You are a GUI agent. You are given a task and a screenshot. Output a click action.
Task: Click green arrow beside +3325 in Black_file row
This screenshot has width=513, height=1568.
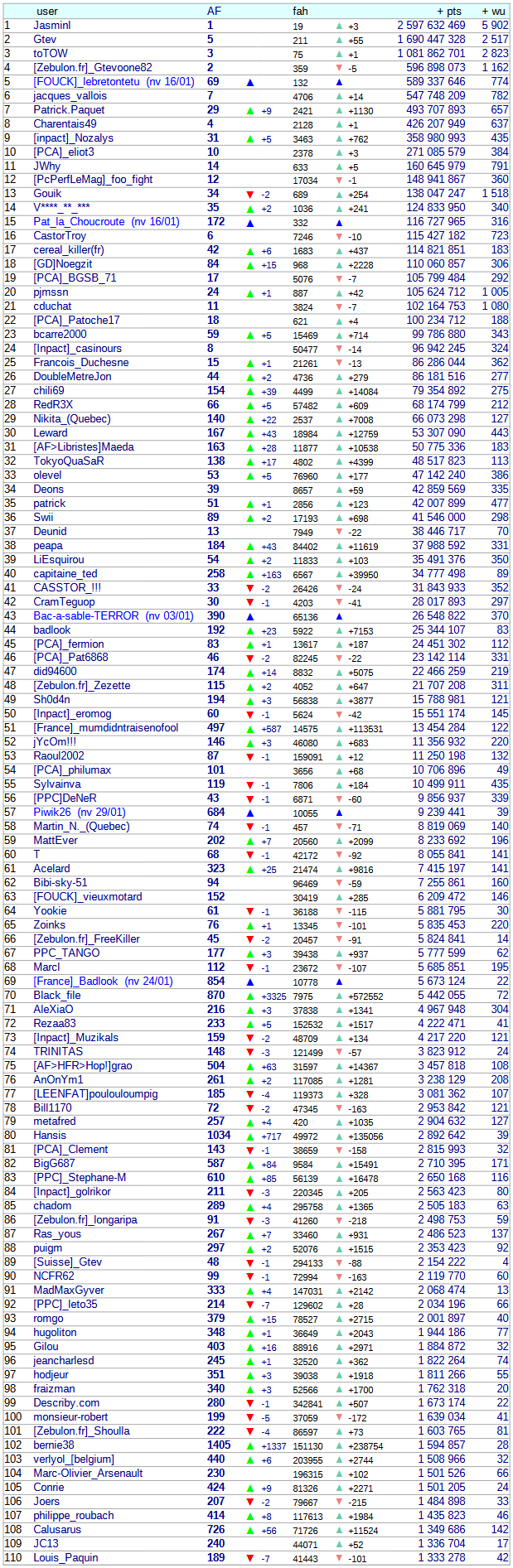point(250,996)
